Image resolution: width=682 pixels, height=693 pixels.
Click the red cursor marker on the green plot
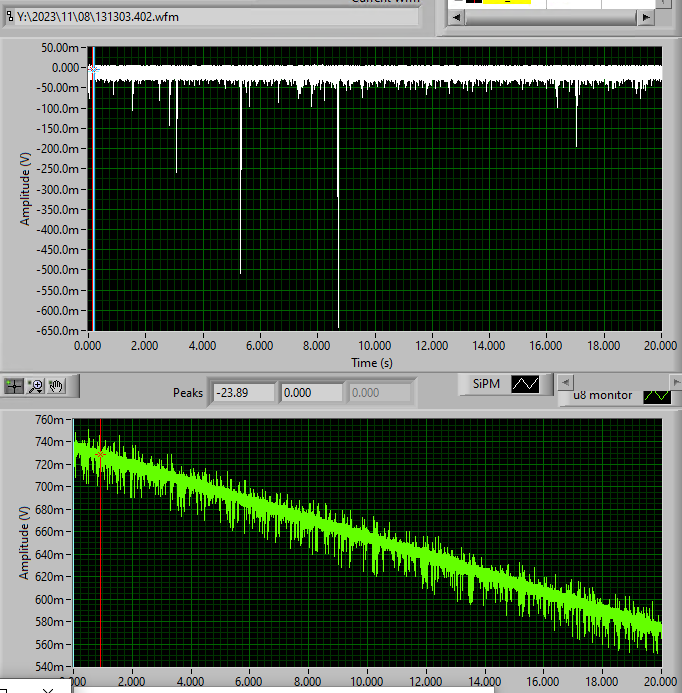click(x=101, y=454)
